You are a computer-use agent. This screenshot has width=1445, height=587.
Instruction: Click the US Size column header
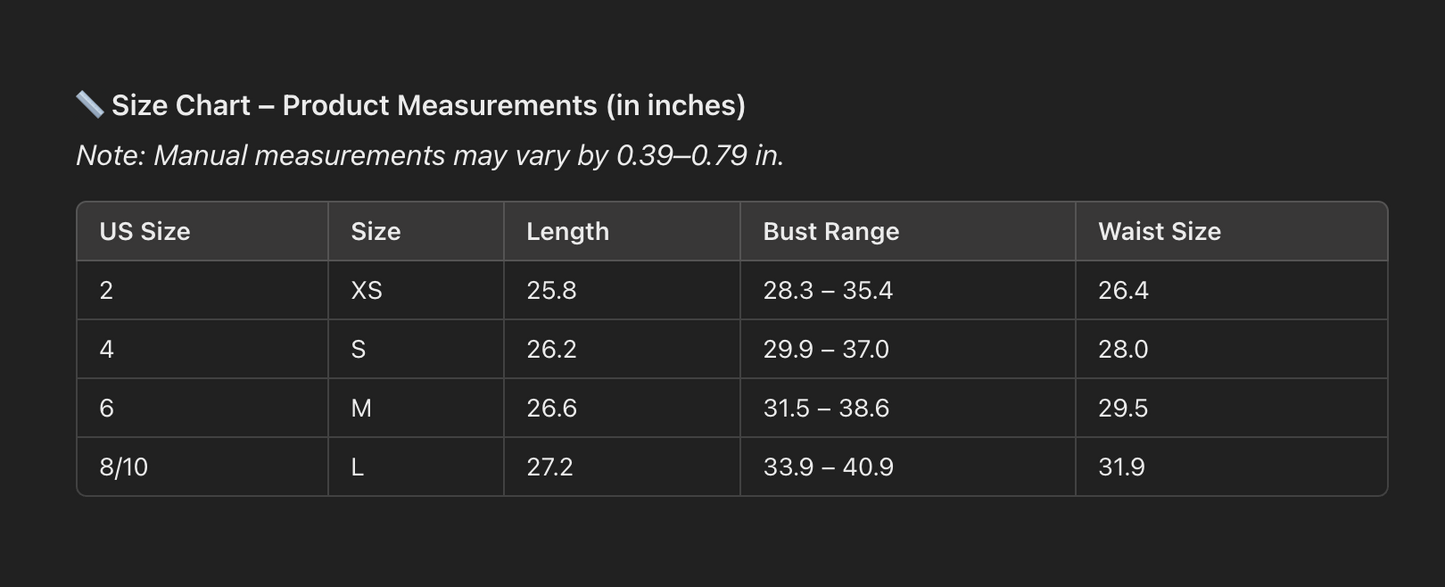(x=145, y=231)
